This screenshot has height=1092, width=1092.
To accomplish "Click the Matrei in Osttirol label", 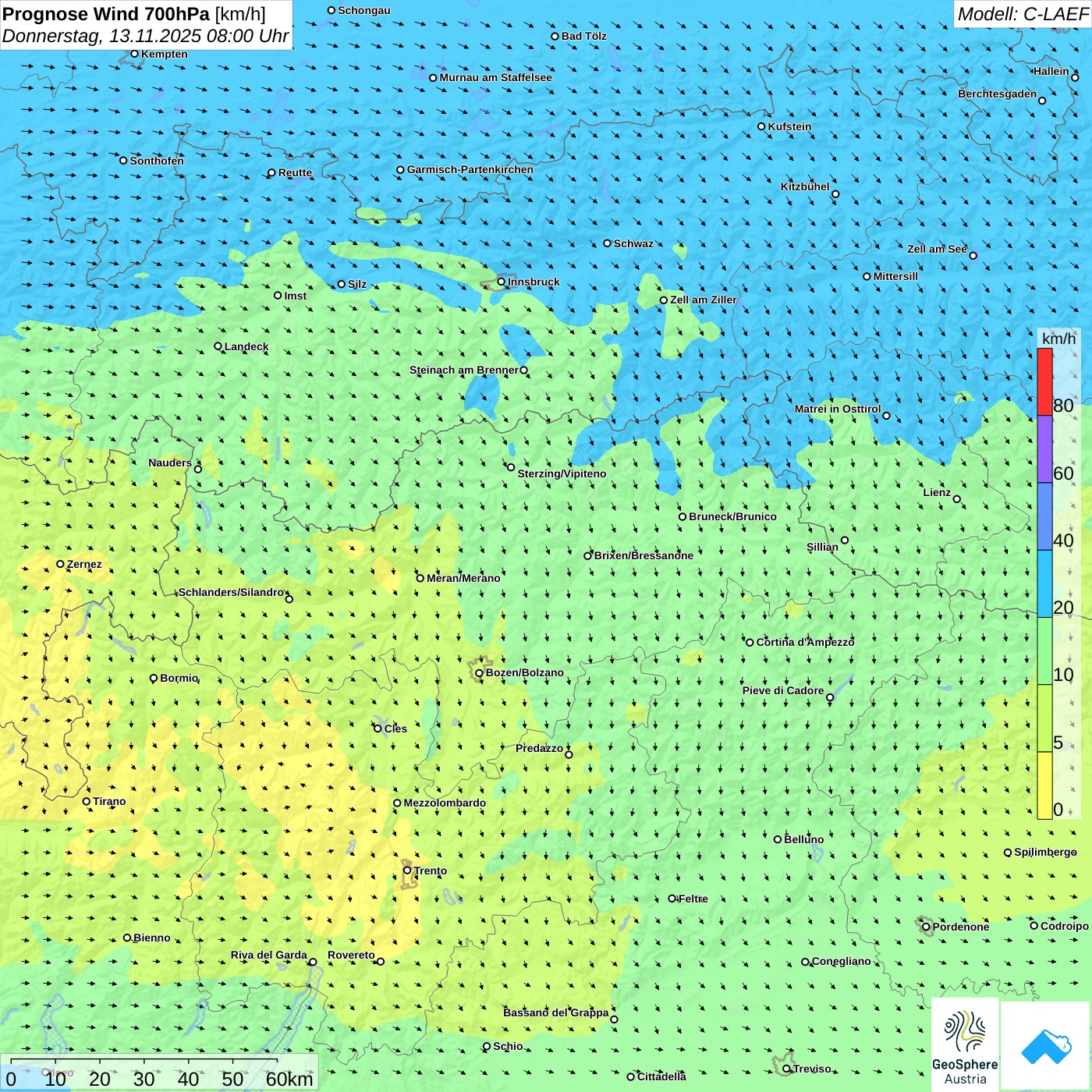I will (838, 409).
